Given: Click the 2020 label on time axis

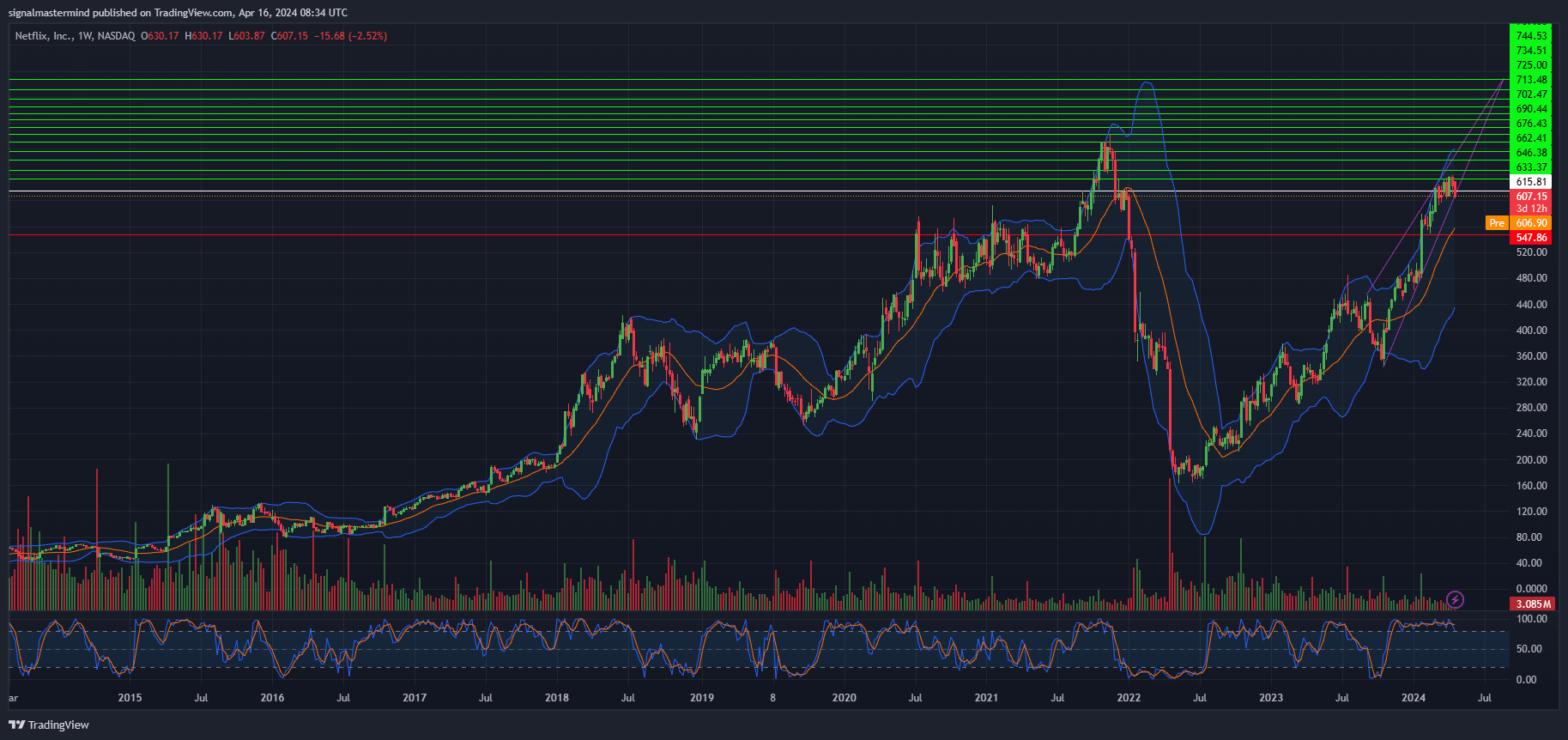Looking at the screenshot, I should click(845, 698).
